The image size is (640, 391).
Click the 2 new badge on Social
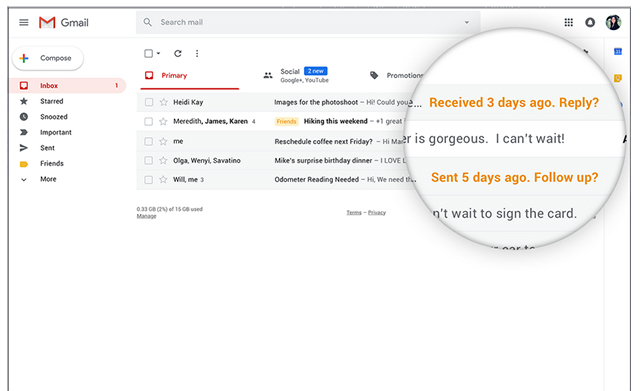pos(316,71)
